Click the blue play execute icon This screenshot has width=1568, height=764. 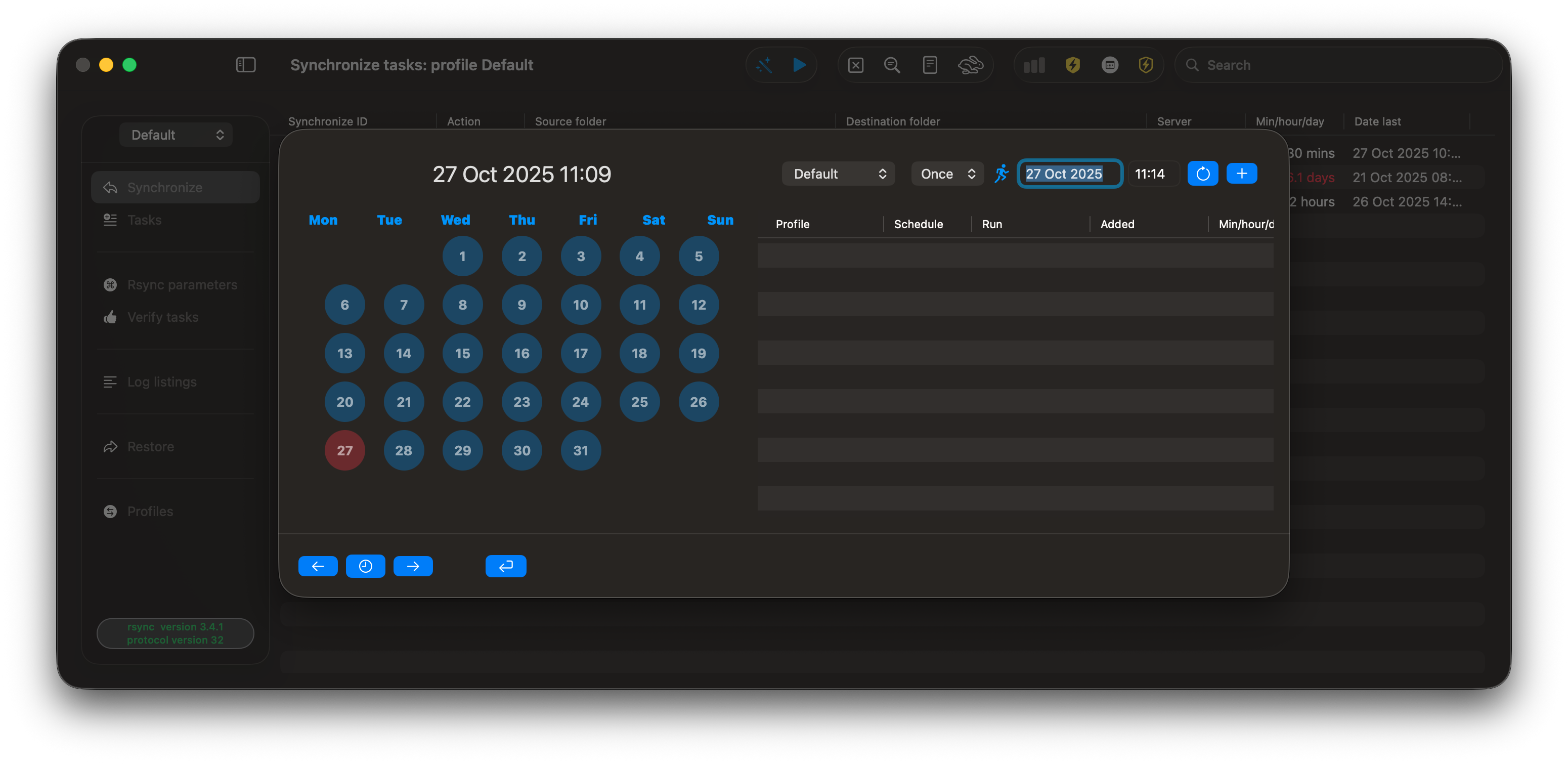click(x=799, y=65)
